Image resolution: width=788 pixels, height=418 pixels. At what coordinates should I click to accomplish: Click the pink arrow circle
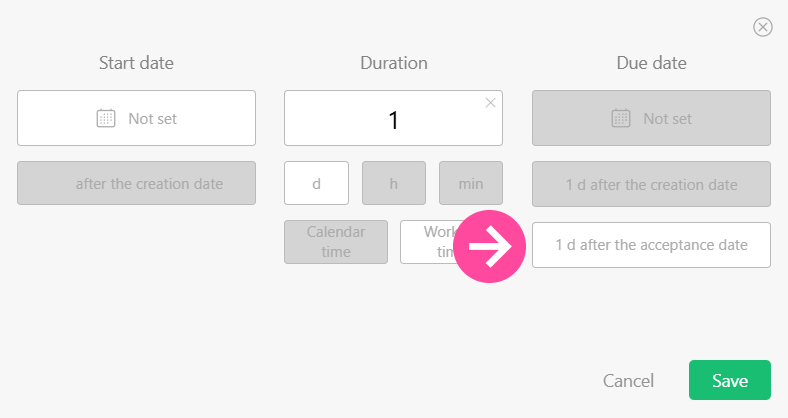pyautogui.click(x=490, y=246)
